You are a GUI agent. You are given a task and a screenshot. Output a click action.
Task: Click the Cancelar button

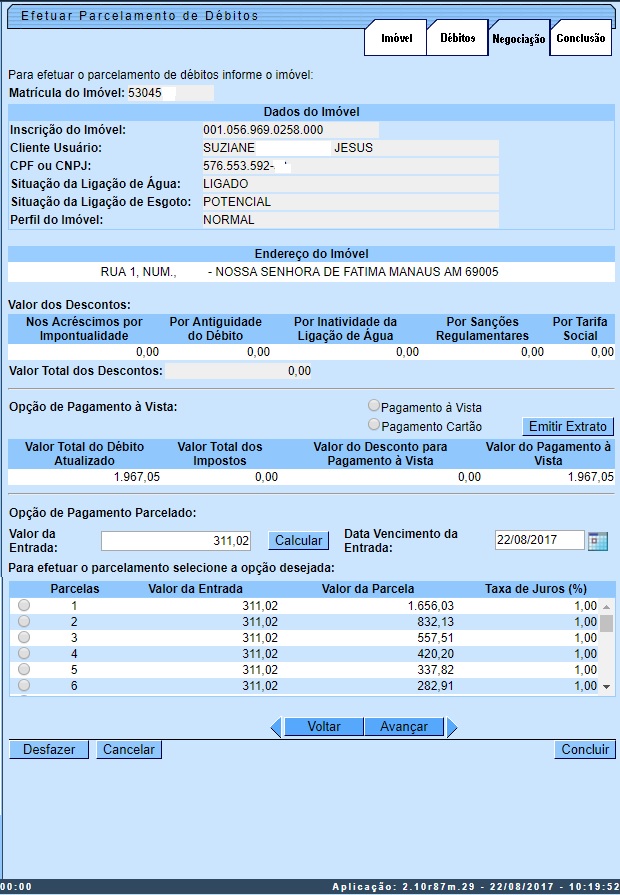[129, 749]
